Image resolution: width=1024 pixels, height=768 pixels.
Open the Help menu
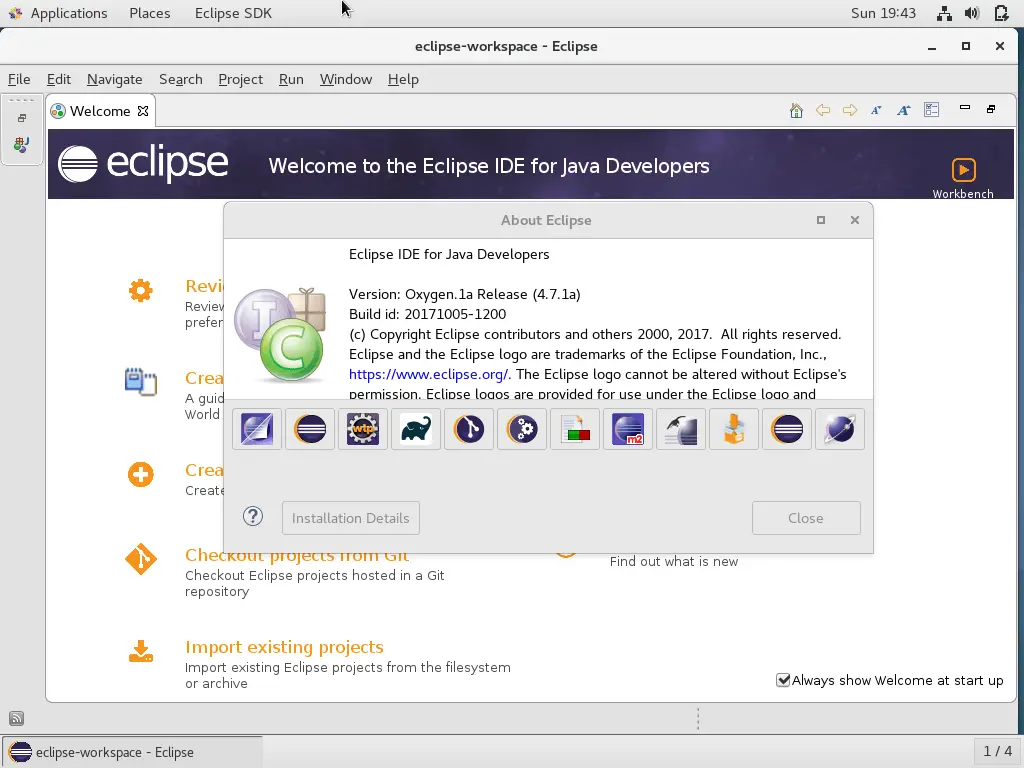click(403, 79)
